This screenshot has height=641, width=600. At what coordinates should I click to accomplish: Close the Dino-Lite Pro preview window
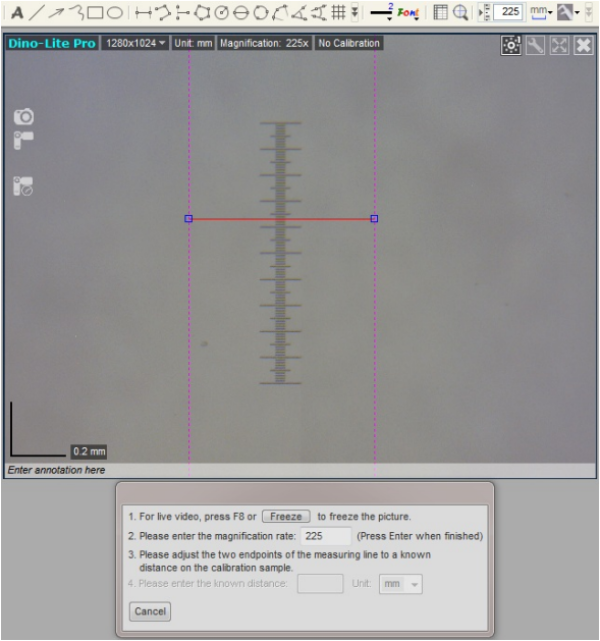(x=583, y=45)
